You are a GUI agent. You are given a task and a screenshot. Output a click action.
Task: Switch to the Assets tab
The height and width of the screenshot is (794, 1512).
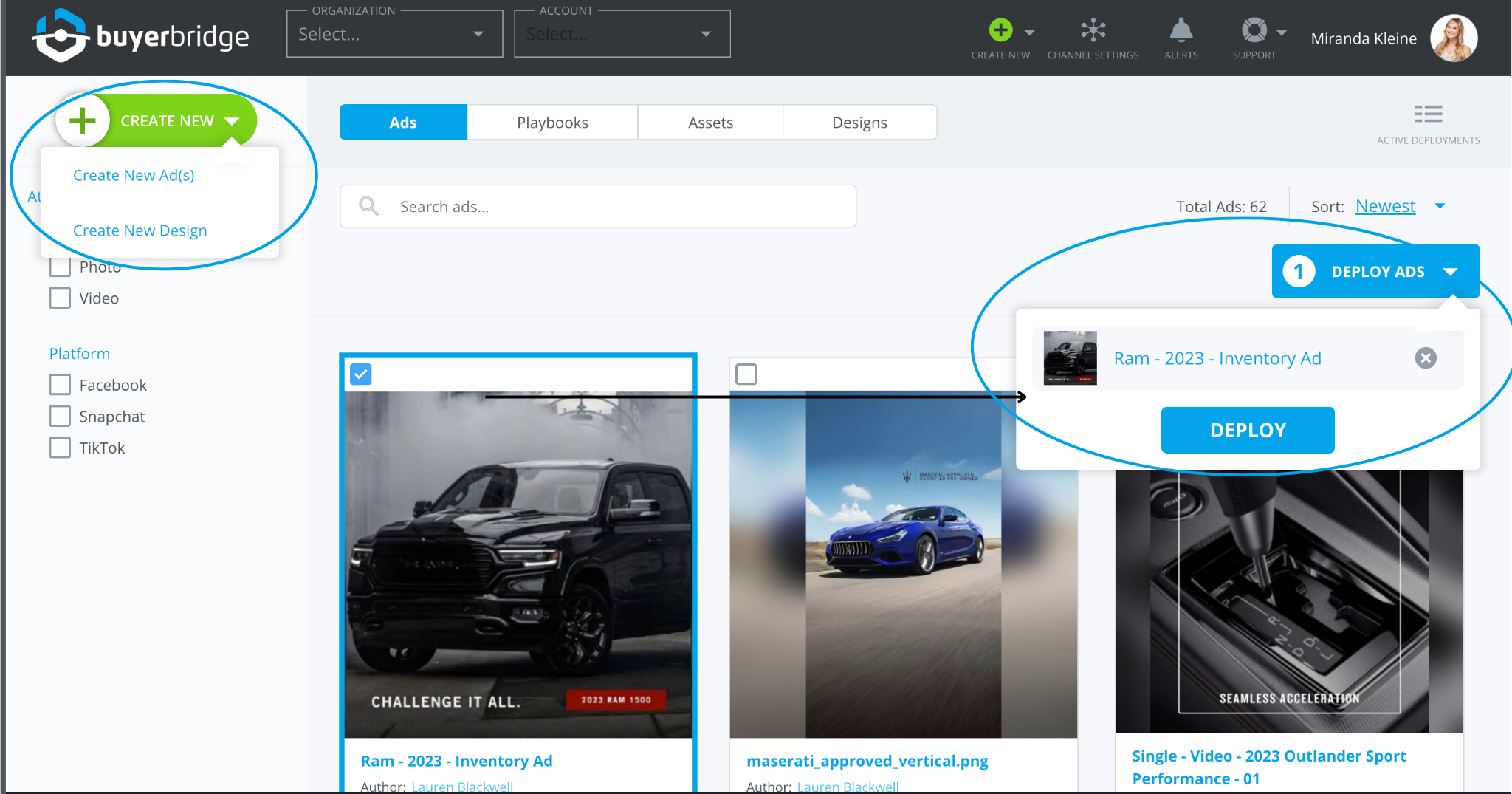(x=710, y=122)
